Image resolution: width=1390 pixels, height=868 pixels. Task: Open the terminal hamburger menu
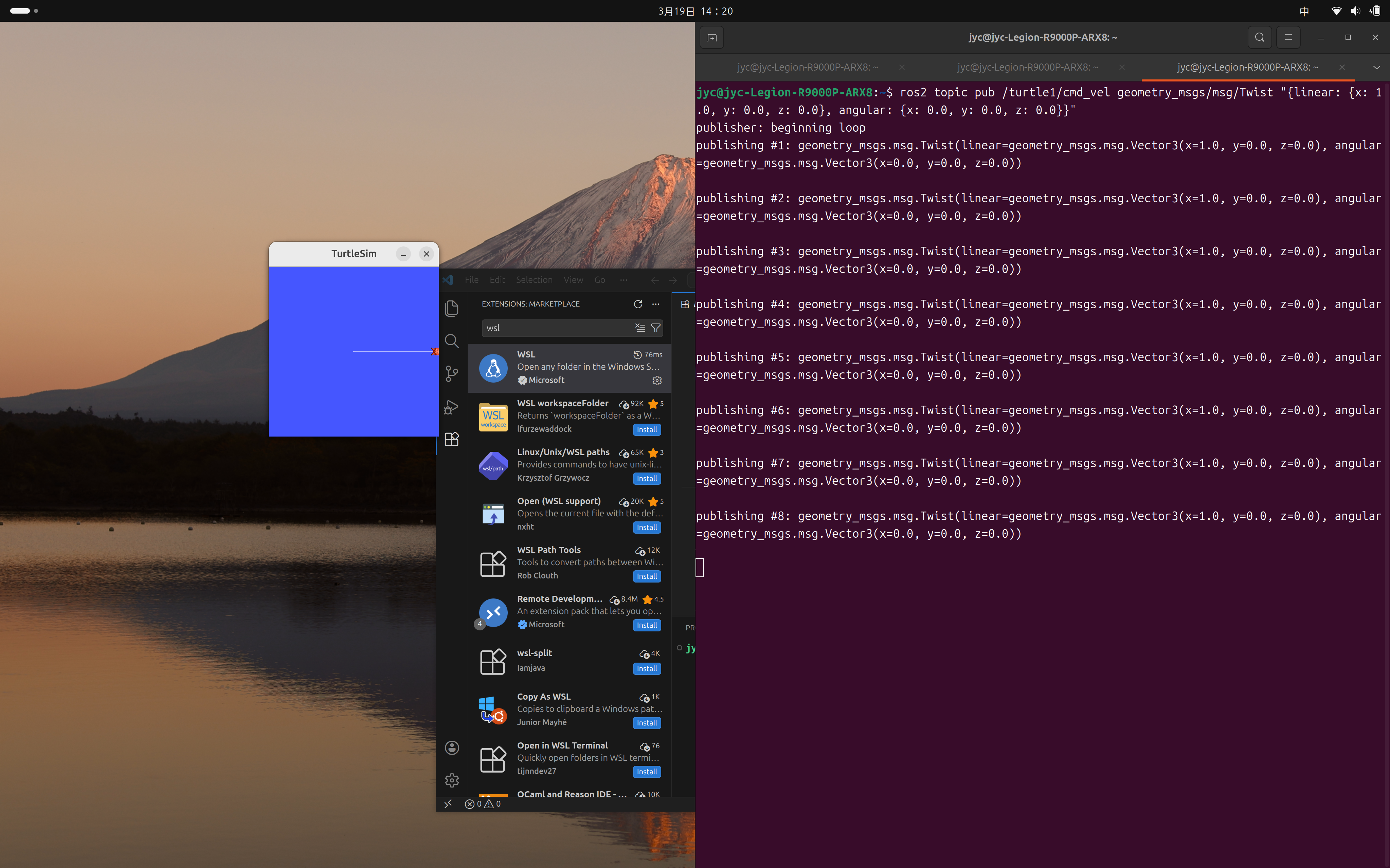point(1288,37)
